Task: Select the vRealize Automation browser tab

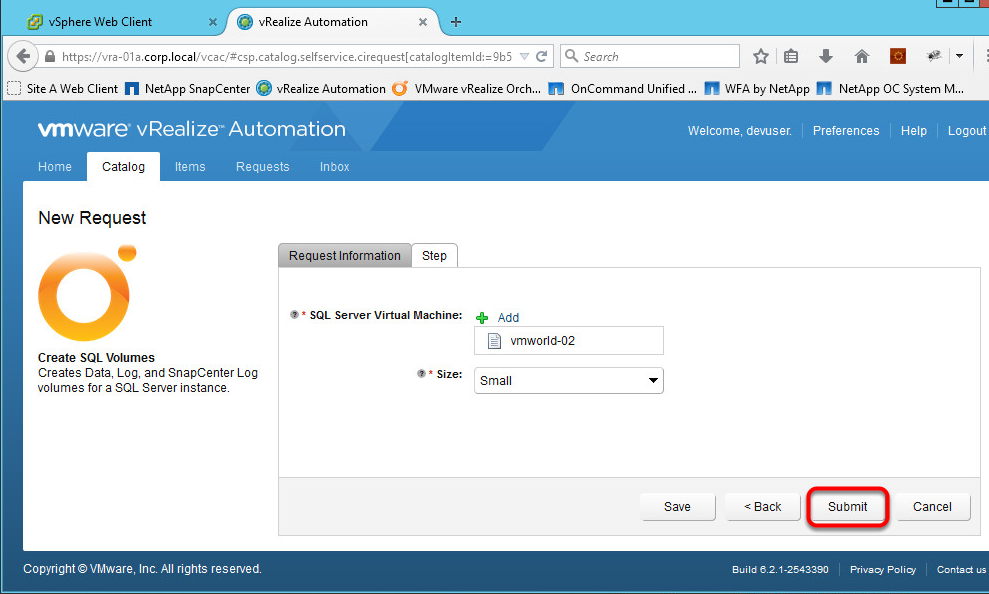Action: coord(332,22)
